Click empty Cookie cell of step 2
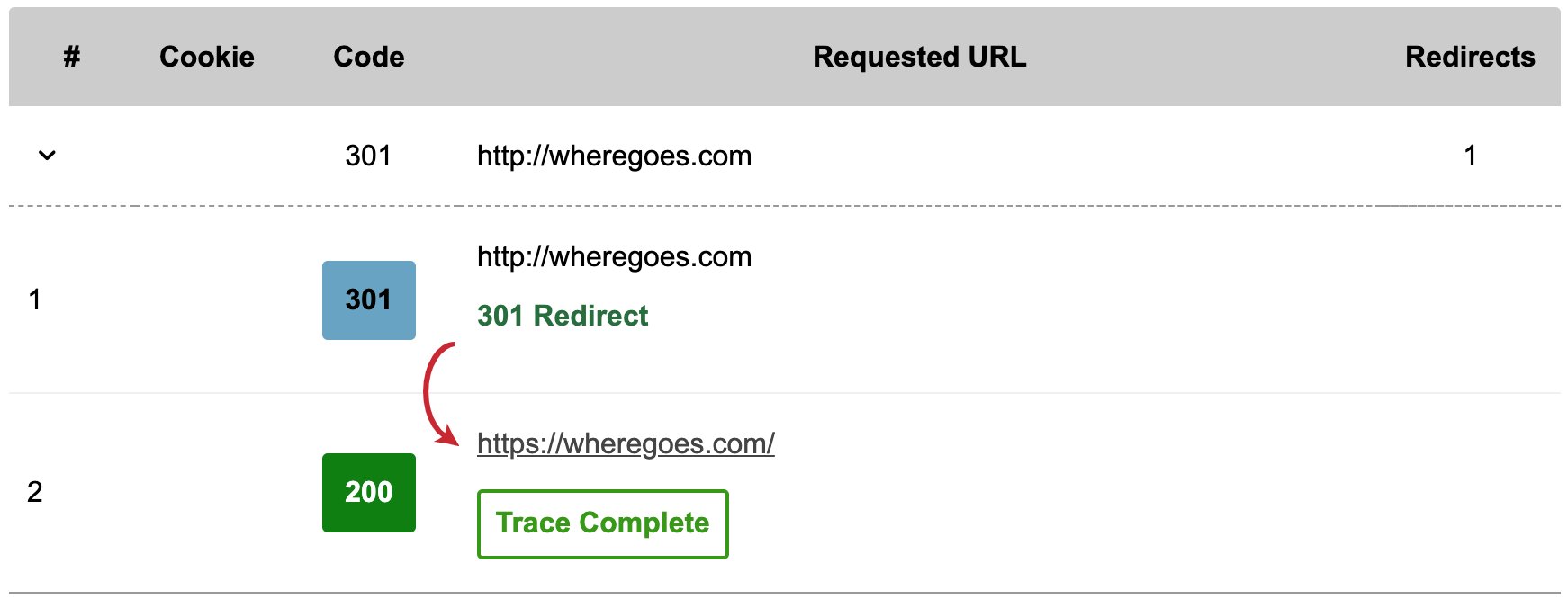Screen dimensions: 1568x599 click(x=207, y=492)
